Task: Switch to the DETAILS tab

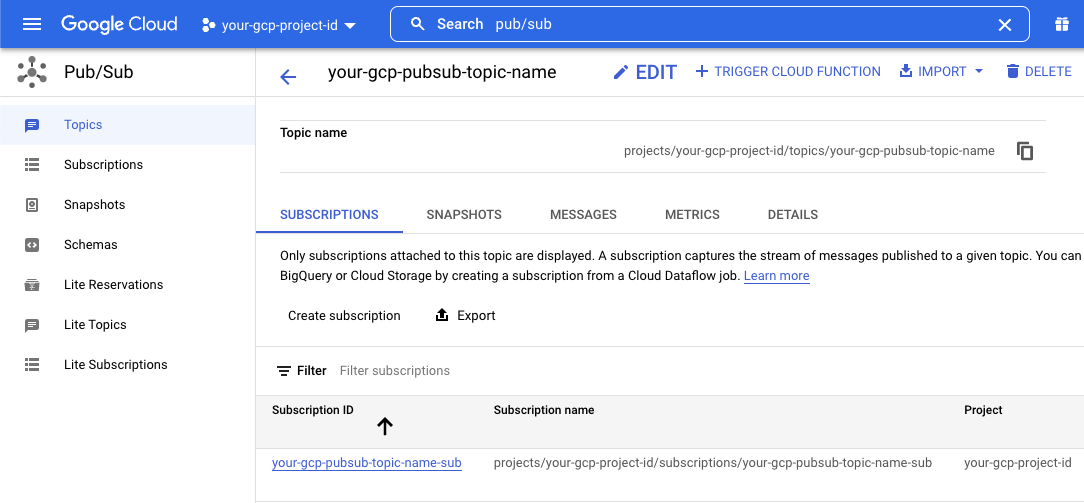Action: [793, 215]
